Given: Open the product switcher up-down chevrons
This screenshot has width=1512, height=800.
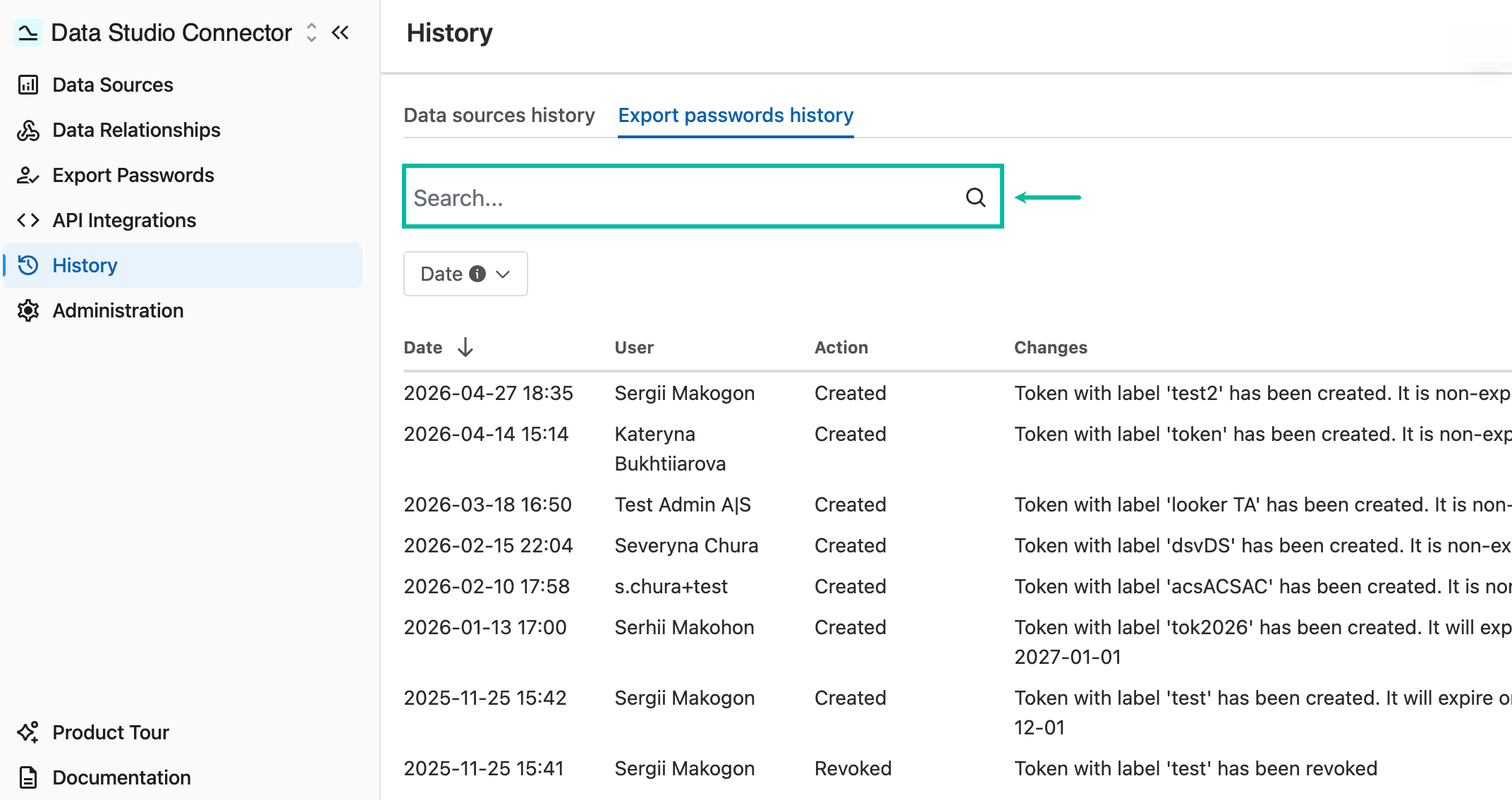Looking at the screenshot, I should point(312,32).
